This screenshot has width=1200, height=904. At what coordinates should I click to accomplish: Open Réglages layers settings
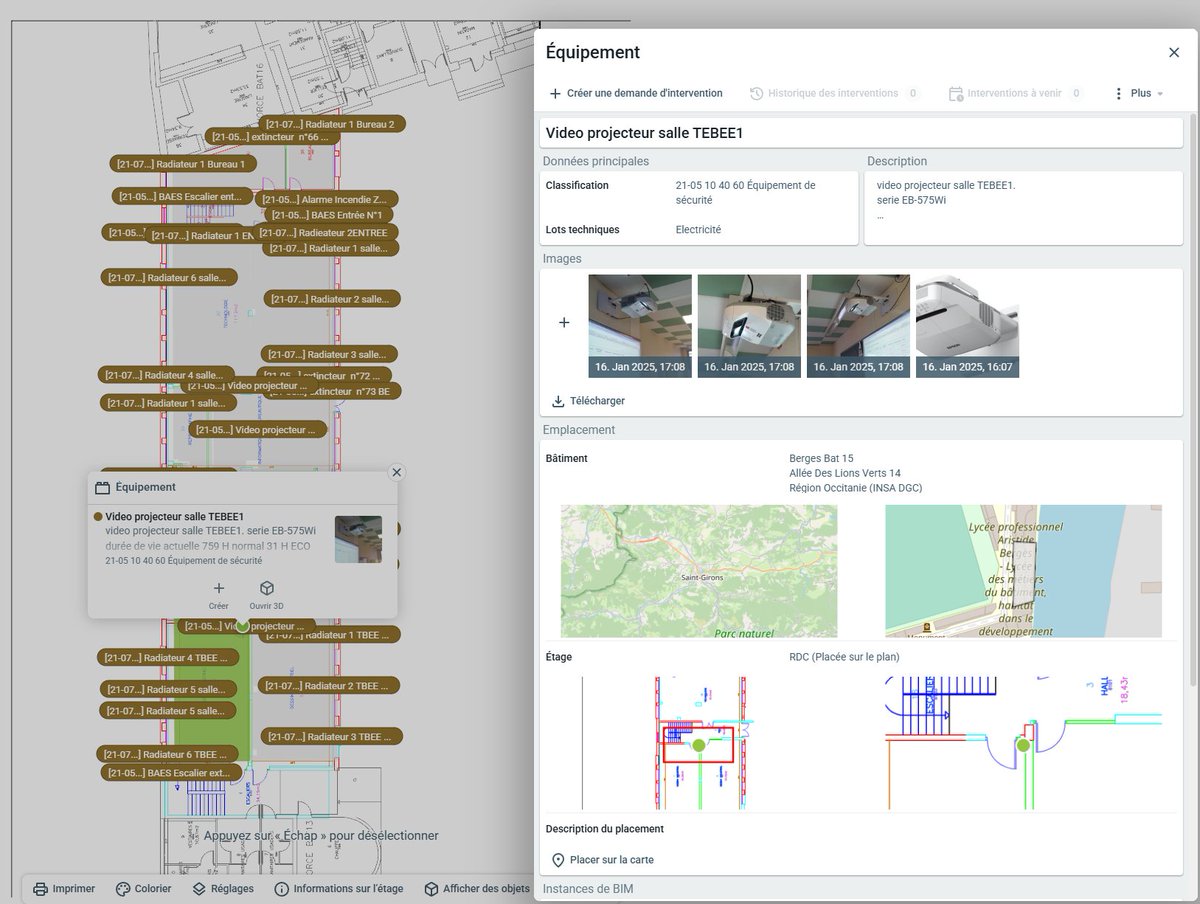222,888
